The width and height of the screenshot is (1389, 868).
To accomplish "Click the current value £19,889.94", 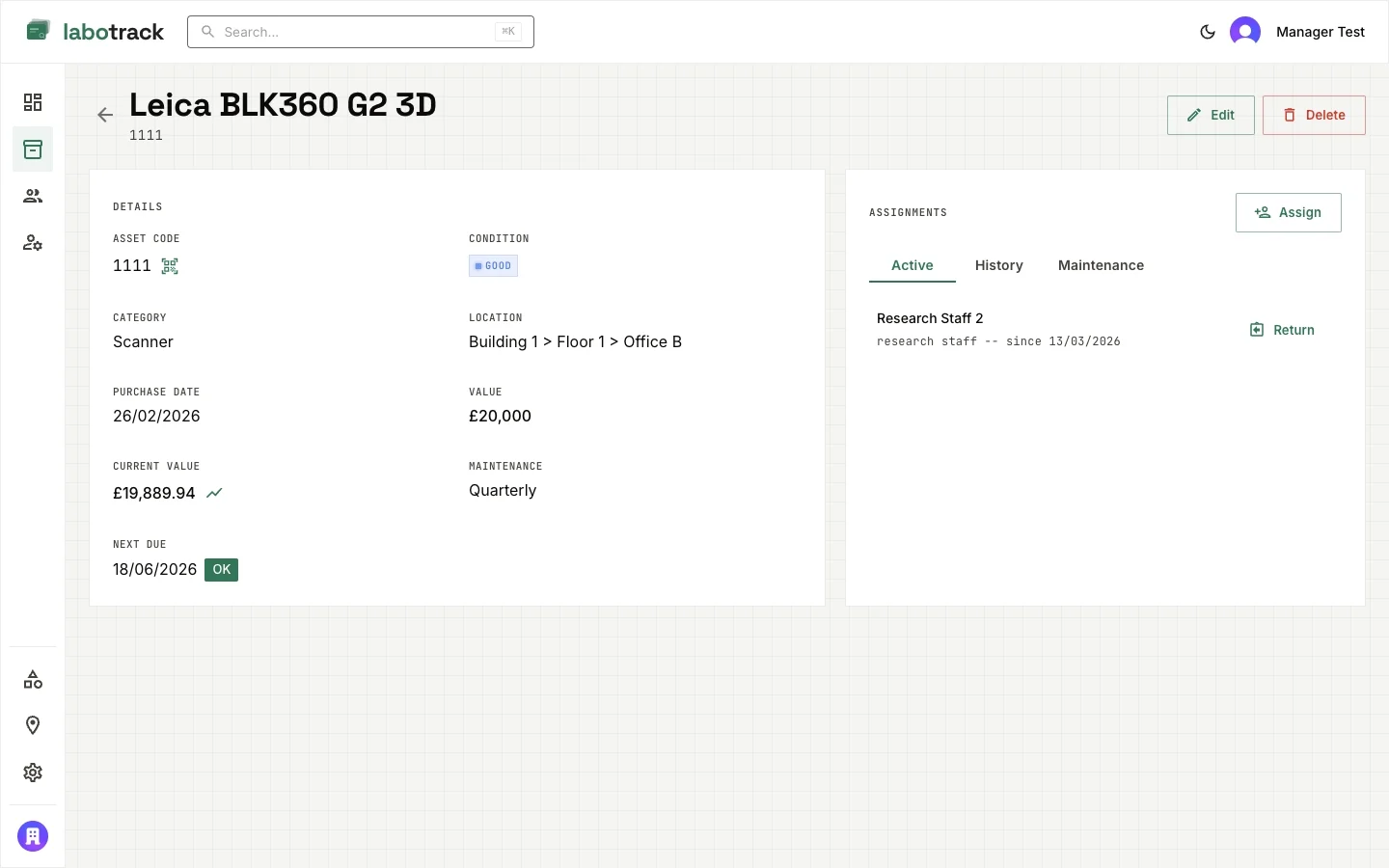I will point(154,493).
